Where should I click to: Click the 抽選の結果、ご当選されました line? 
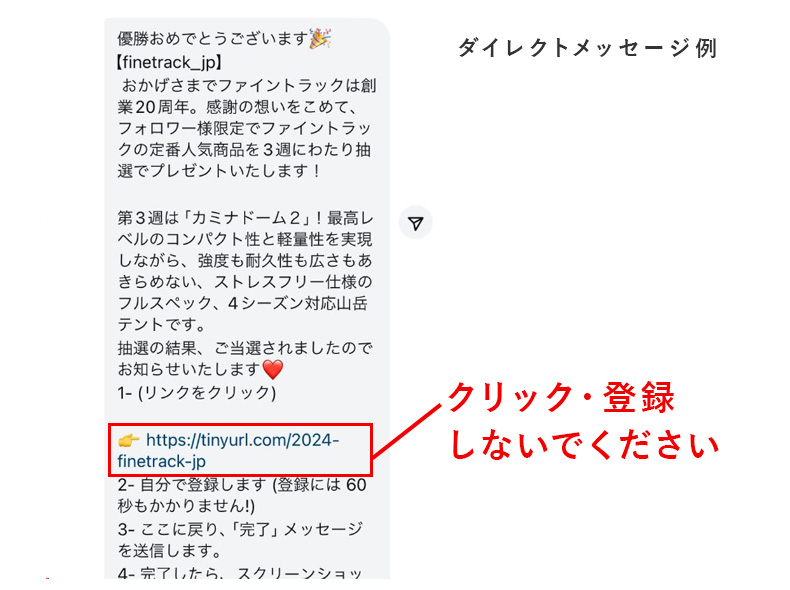click(x=245, y=348)
